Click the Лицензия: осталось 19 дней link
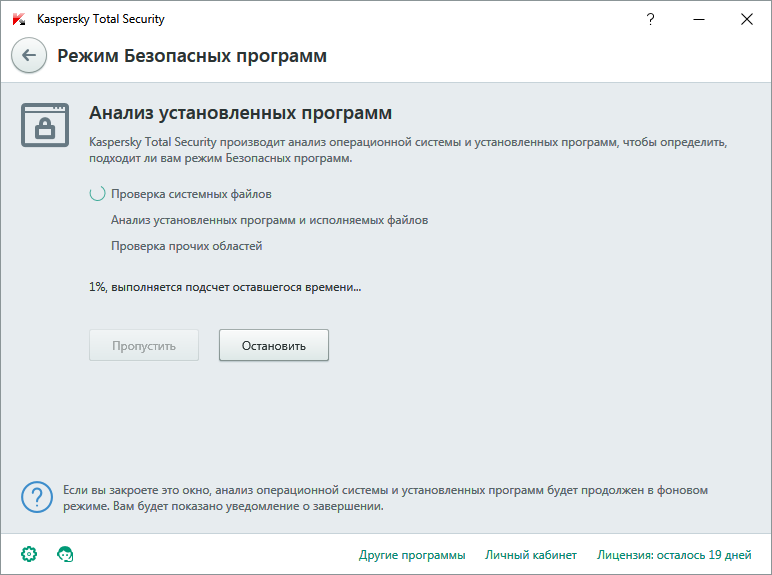This screenshot has width=772, height=575. pos(674,555)
